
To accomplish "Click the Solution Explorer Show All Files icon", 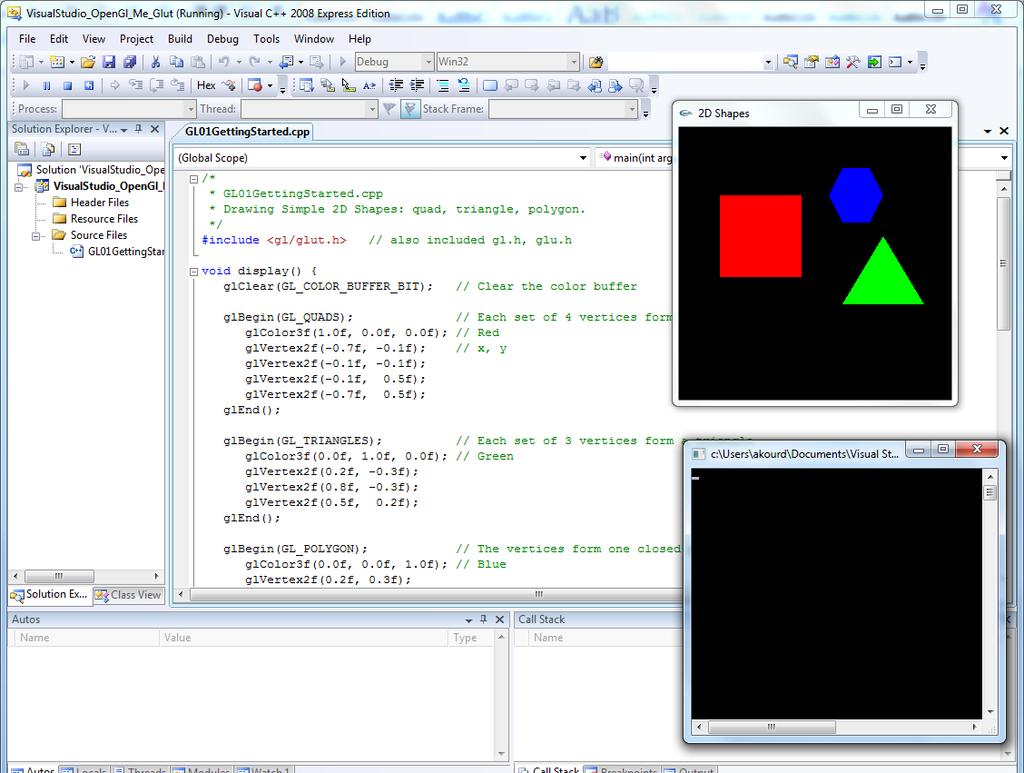I will (48, 150).
